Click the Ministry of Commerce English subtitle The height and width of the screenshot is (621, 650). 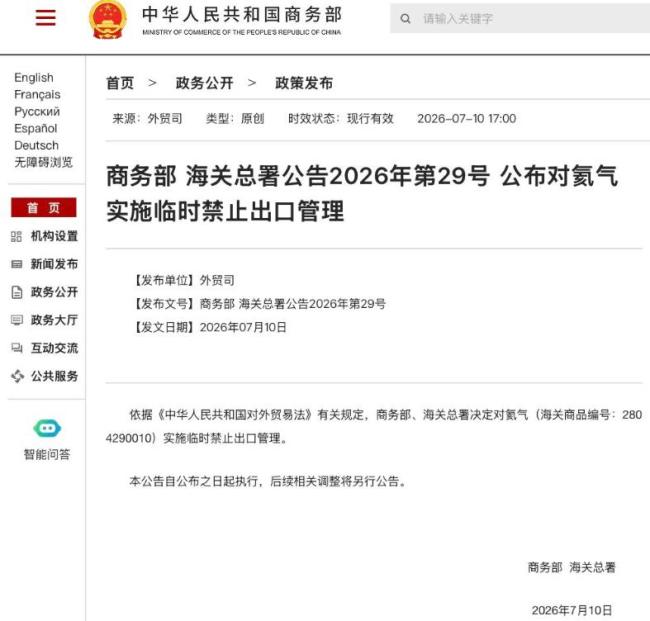[x=242, y=32]
